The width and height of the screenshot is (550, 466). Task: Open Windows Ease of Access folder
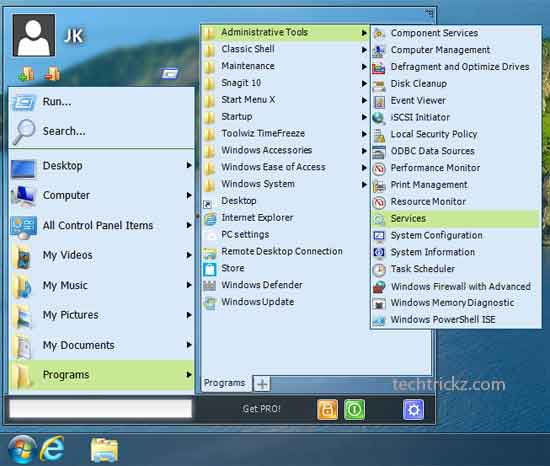285,167
